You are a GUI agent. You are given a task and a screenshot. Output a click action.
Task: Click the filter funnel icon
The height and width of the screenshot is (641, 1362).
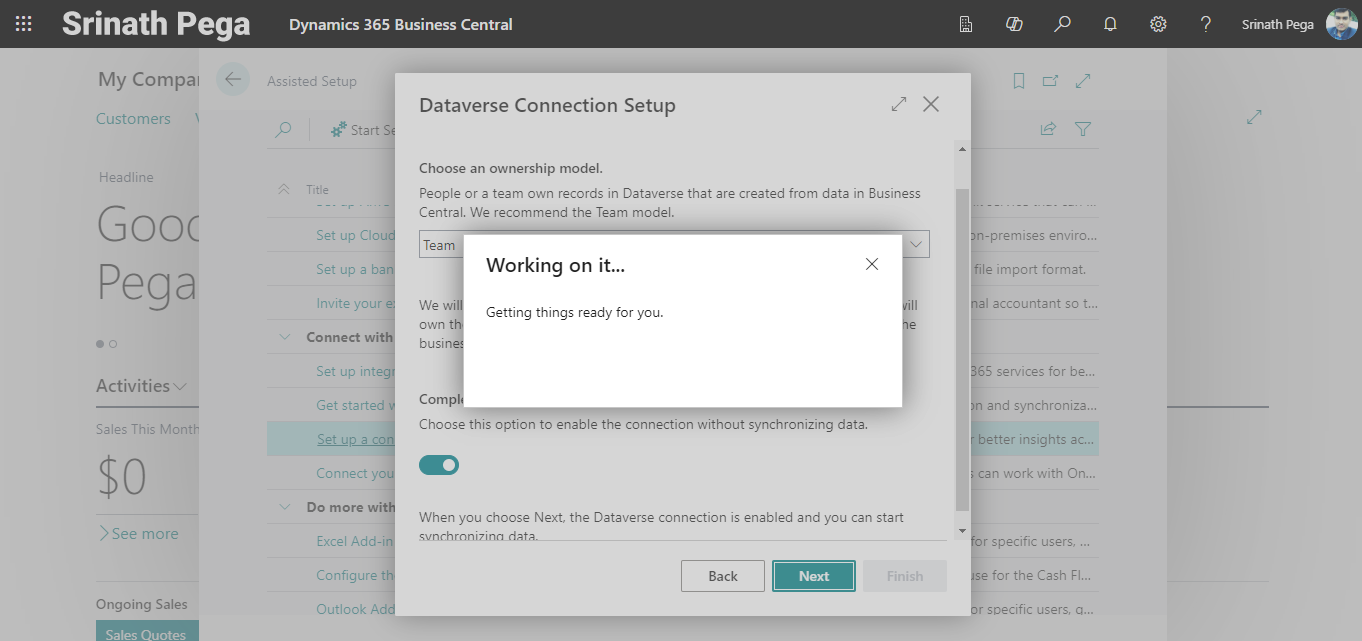tap(1082, 129)
